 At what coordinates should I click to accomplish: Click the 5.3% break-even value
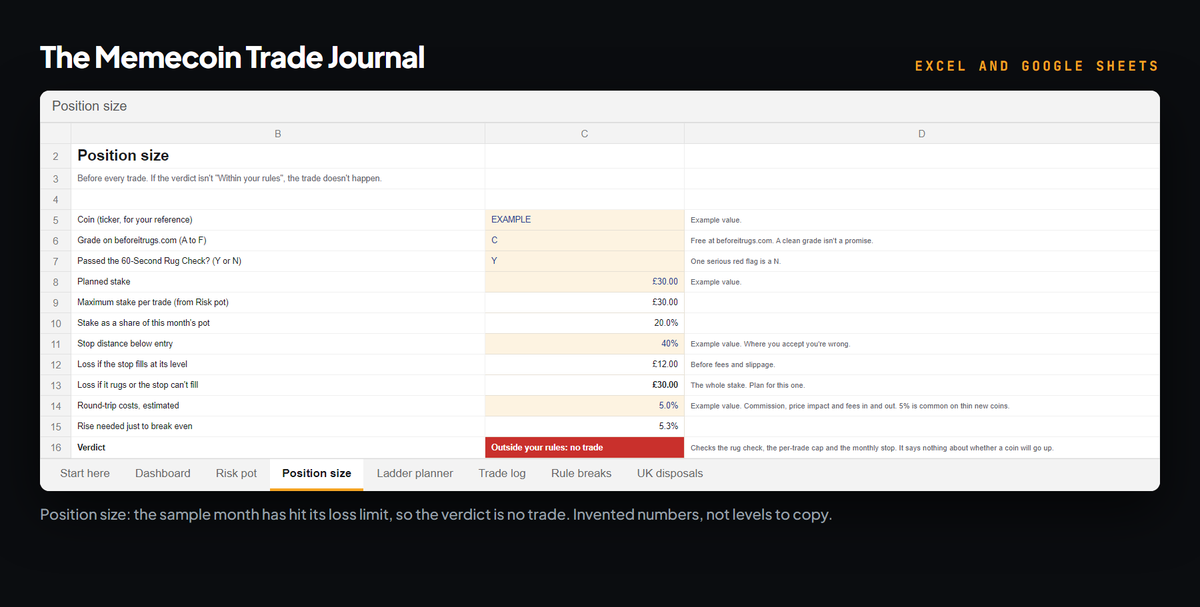click(669, 426)
